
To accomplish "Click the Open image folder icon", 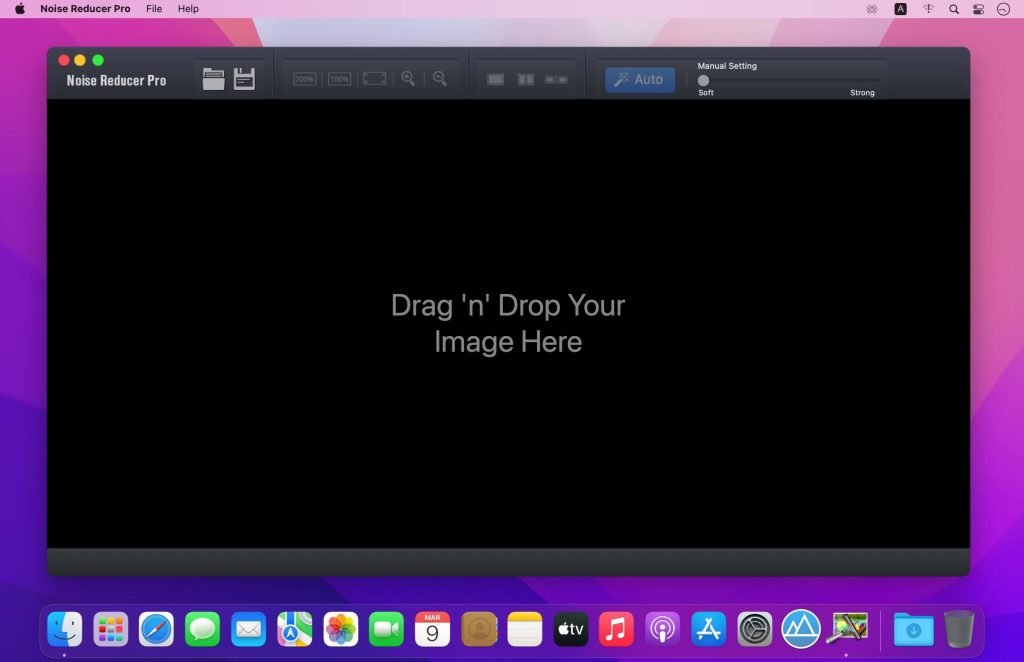I will click(x=213, y=79).
